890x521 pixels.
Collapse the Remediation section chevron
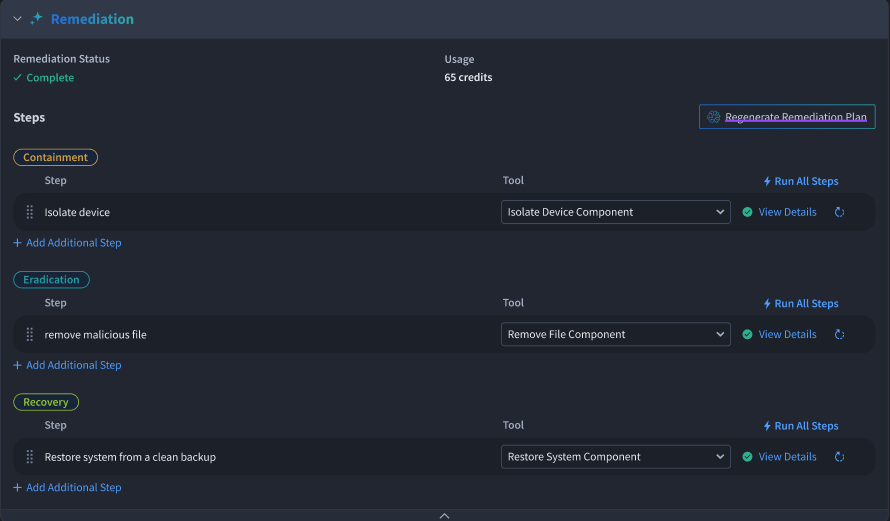click(x=18, y=19)
